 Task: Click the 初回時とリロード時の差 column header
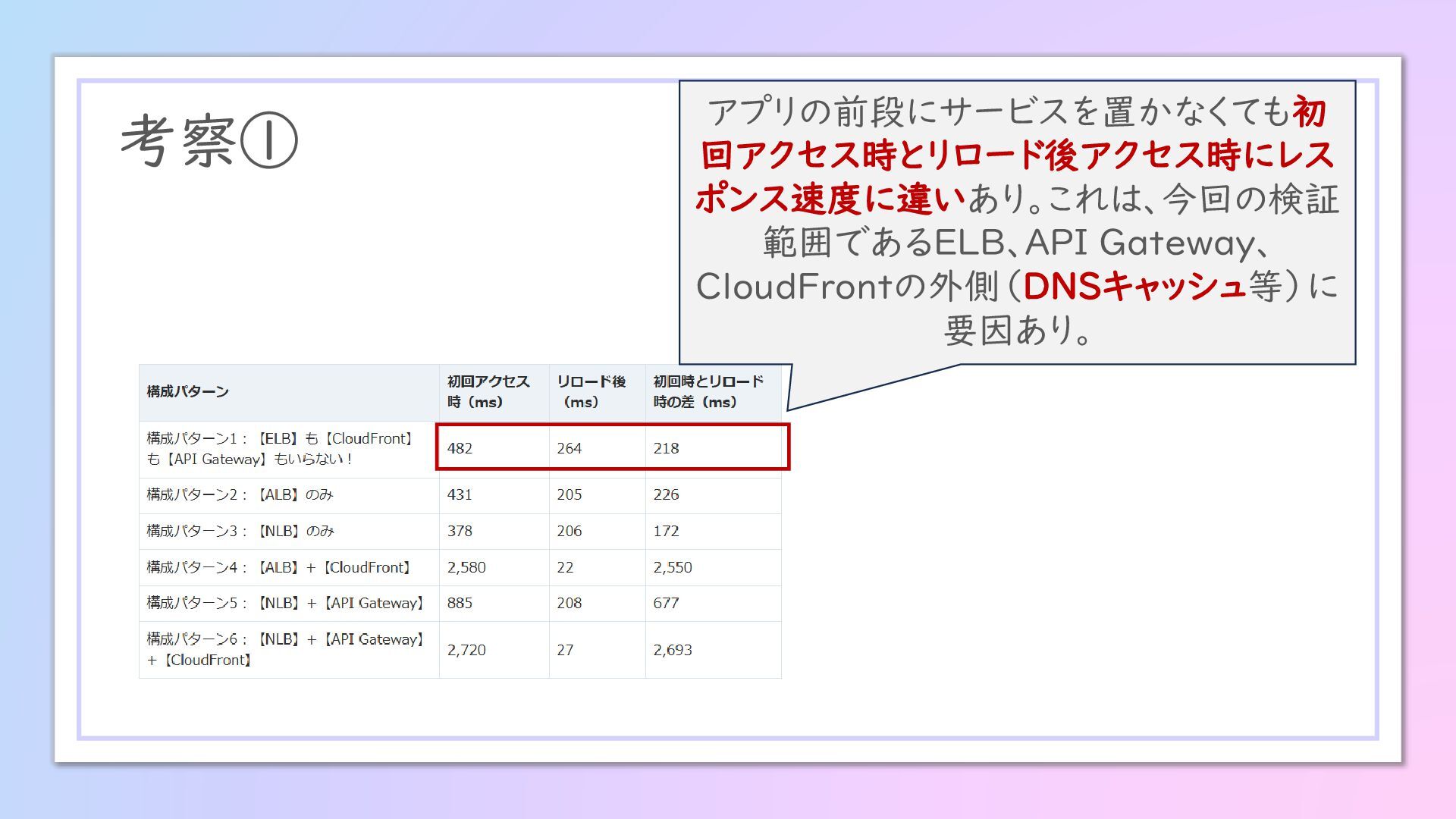pos(708,391)
